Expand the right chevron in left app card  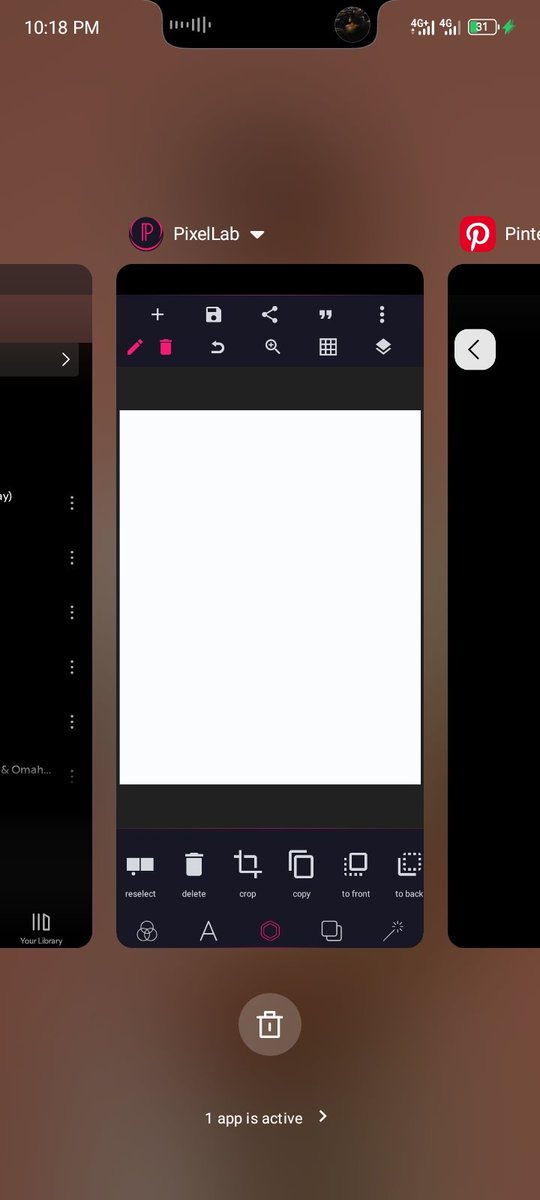(66, 359)
